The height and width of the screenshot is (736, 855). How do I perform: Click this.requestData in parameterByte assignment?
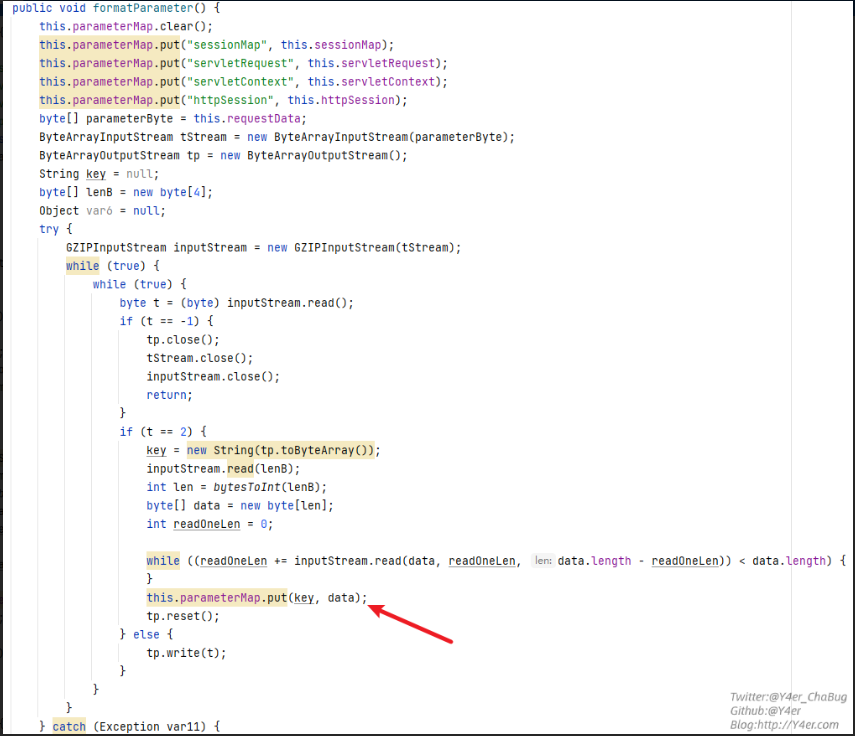pos(248,119)
